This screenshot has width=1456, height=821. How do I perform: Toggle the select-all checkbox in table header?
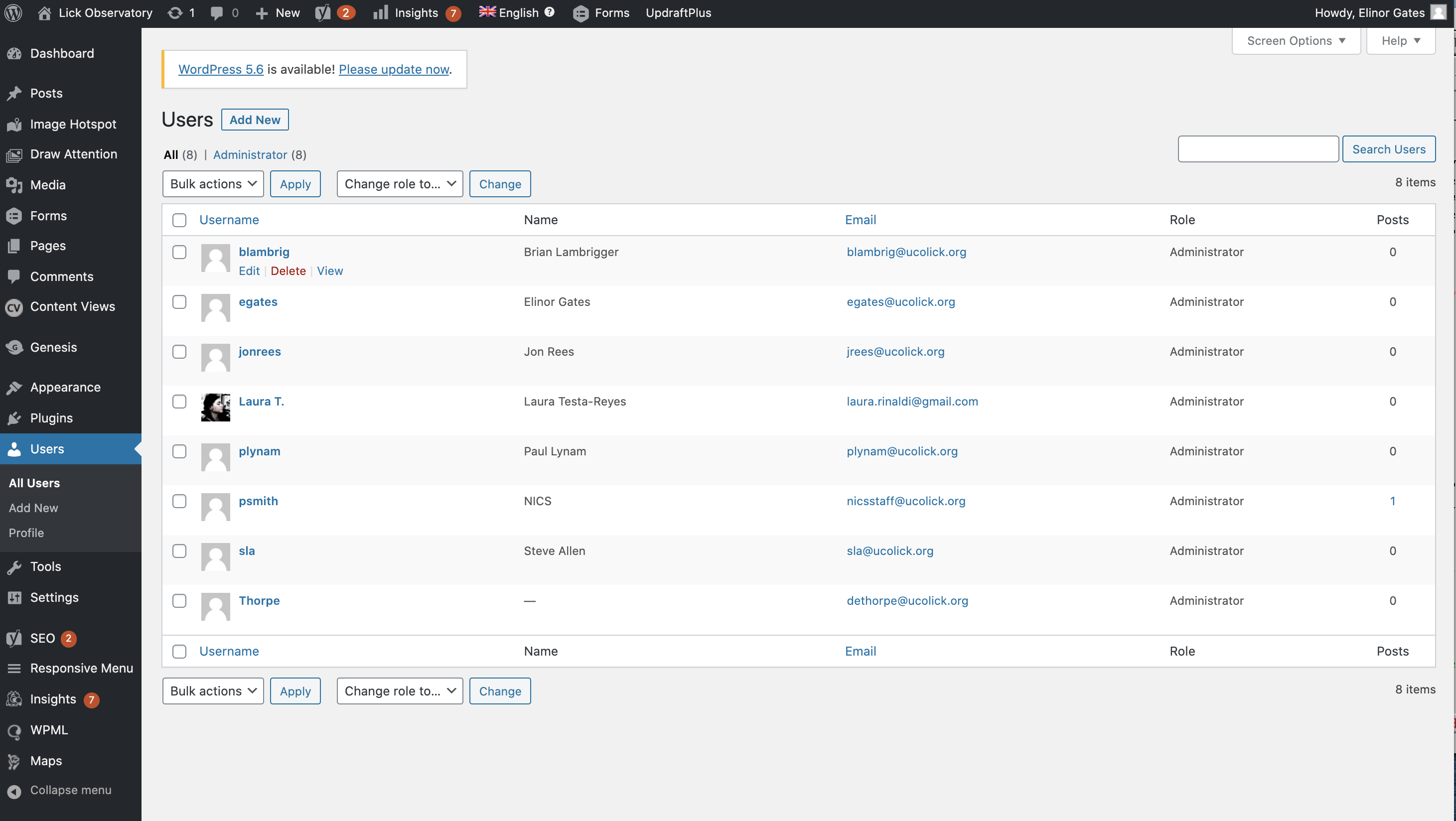(179, 220)
